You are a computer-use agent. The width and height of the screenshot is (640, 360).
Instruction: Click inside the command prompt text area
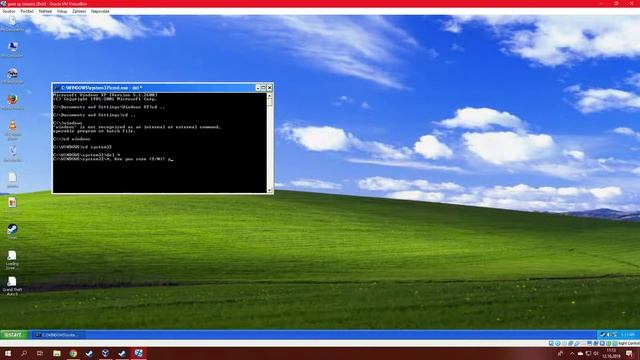point(160,142)
